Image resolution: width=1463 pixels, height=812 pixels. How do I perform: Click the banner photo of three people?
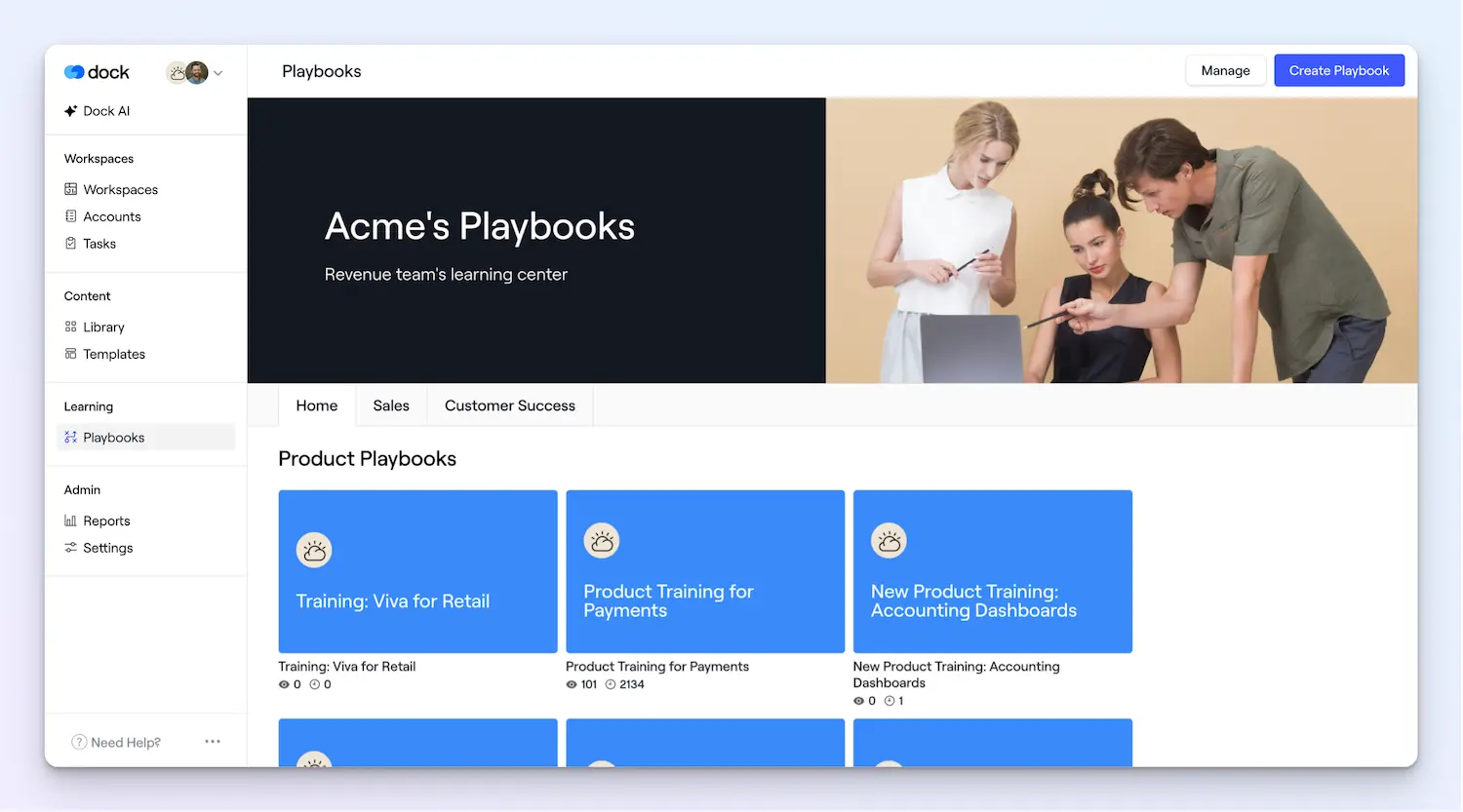[1122, 241]
